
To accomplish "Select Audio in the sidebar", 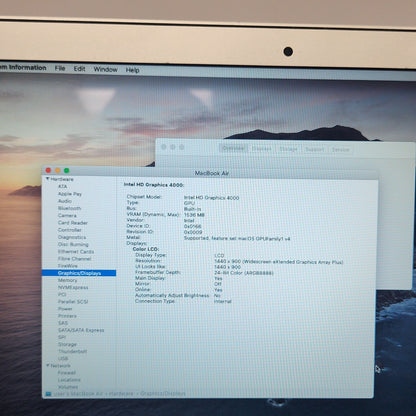I will click(x=65, y=201).
